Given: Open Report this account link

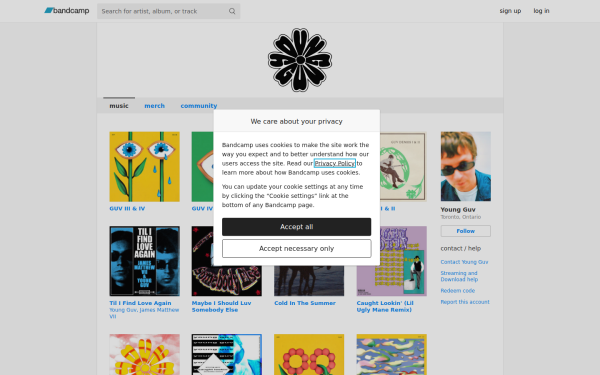Looking at the screenshot, I should pos(465,302).
